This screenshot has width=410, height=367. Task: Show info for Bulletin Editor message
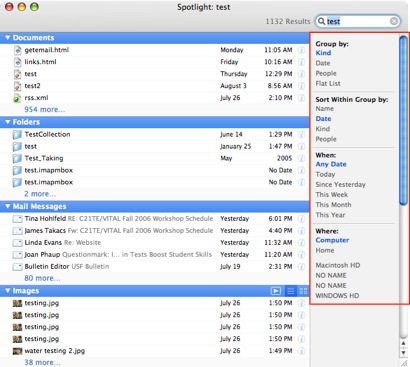301,267
